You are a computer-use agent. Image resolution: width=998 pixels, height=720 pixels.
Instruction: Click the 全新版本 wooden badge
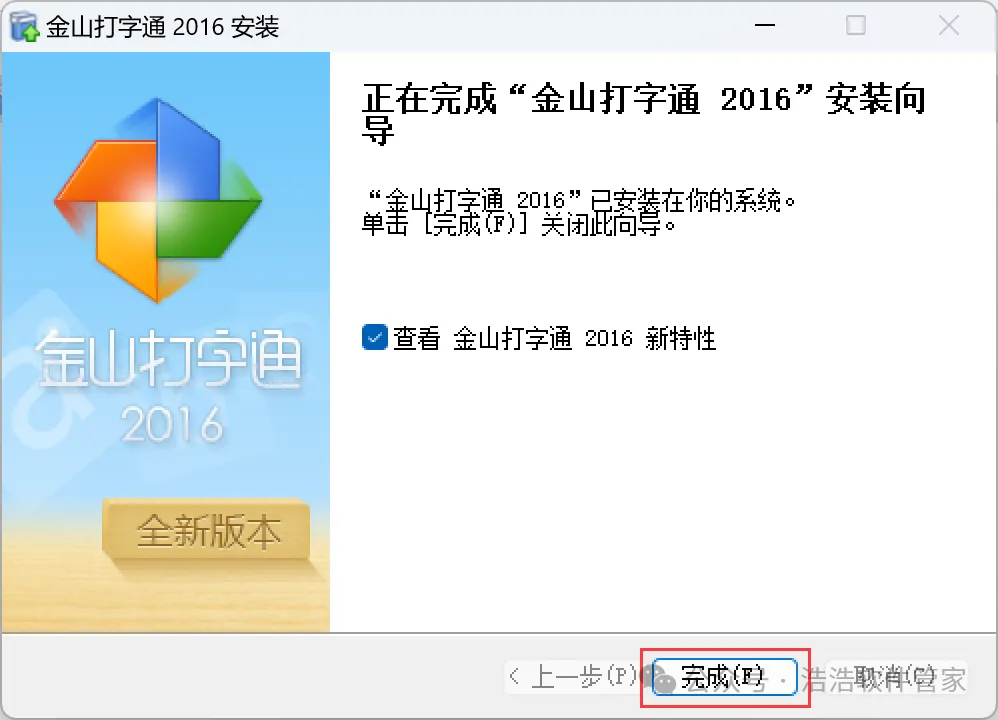[x=206, y=531]
